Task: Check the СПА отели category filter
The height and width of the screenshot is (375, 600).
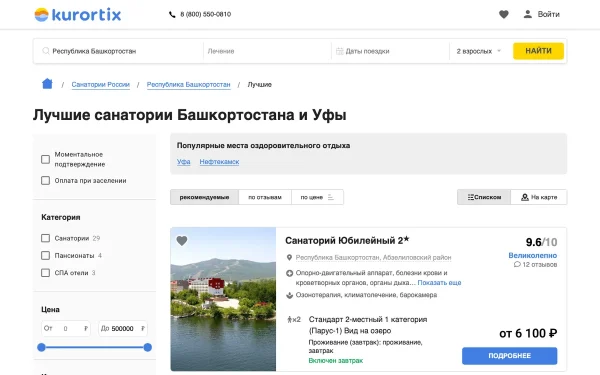Action: (45, 273)
